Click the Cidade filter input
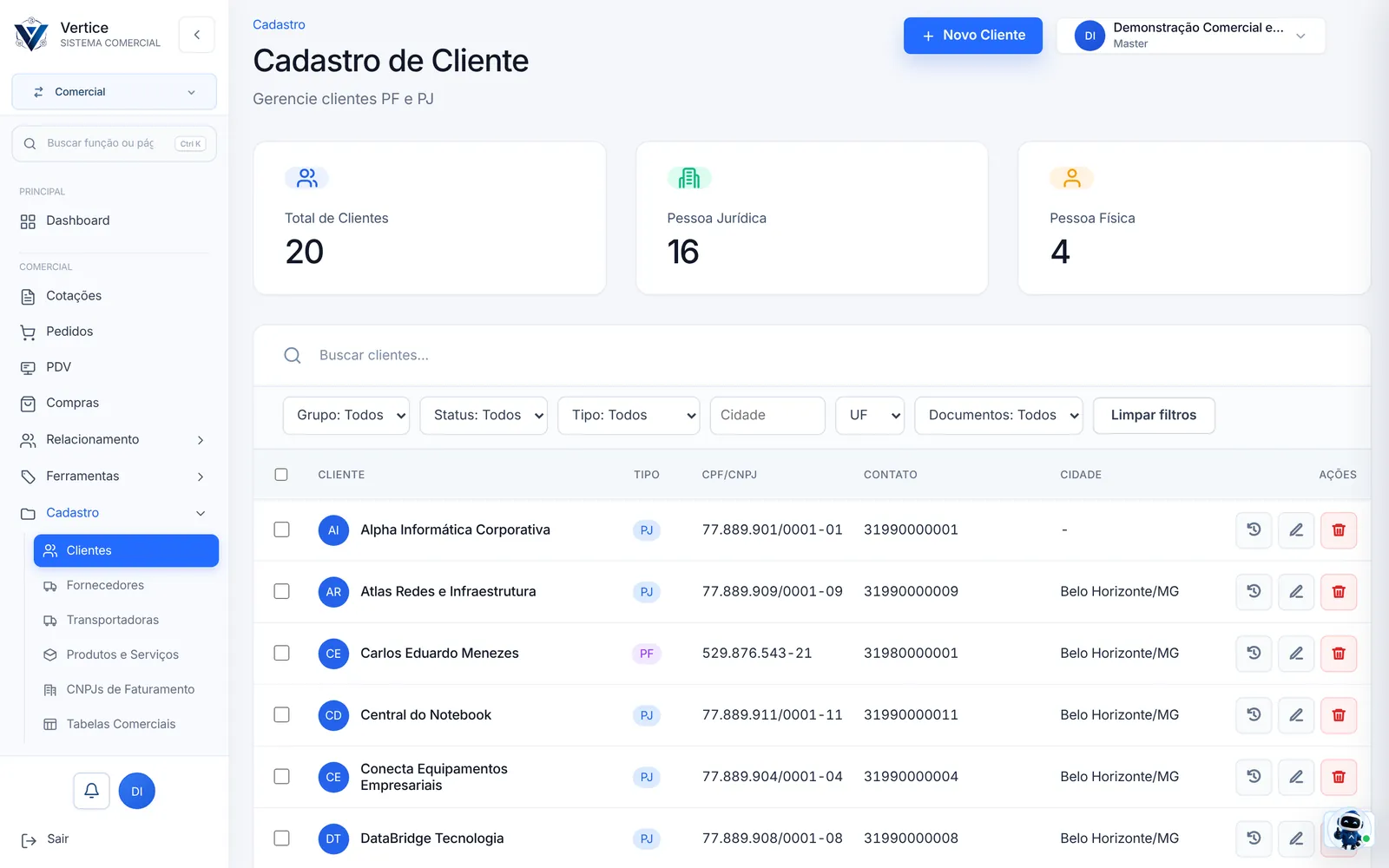 click(x=767, y=415)
